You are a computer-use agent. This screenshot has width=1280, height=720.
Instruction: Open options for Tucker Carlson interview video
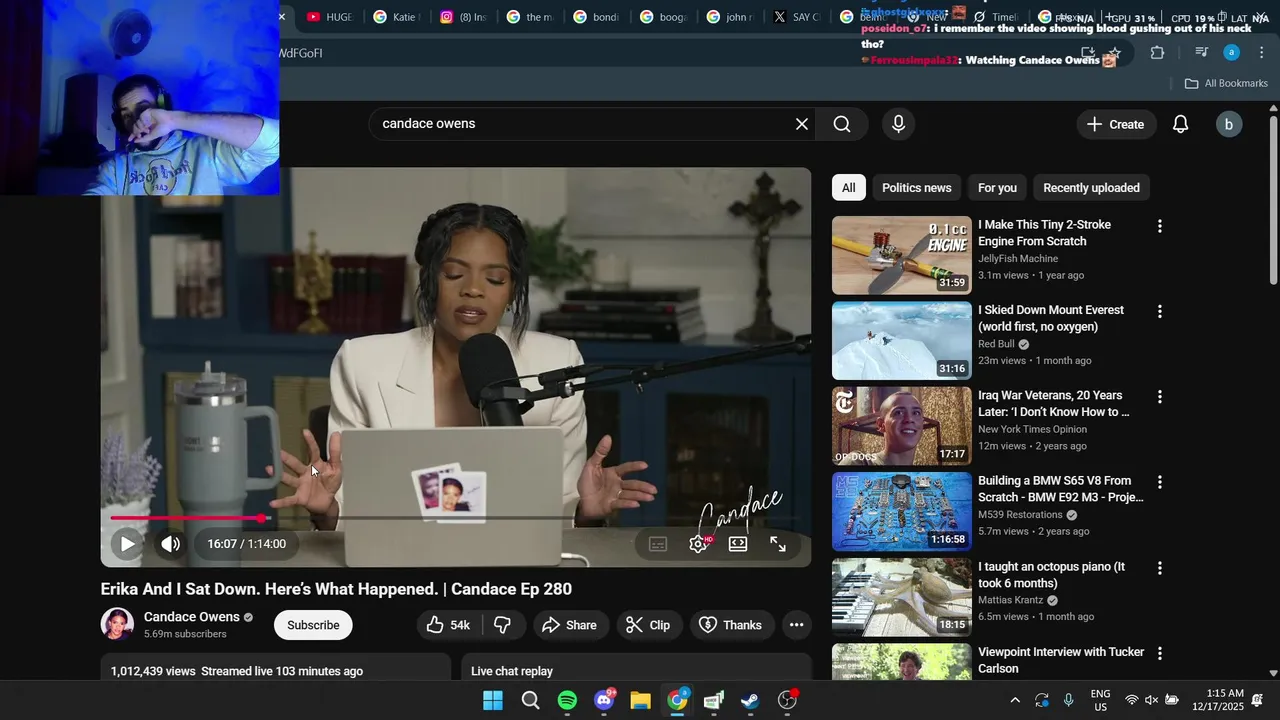point(1160,654)
